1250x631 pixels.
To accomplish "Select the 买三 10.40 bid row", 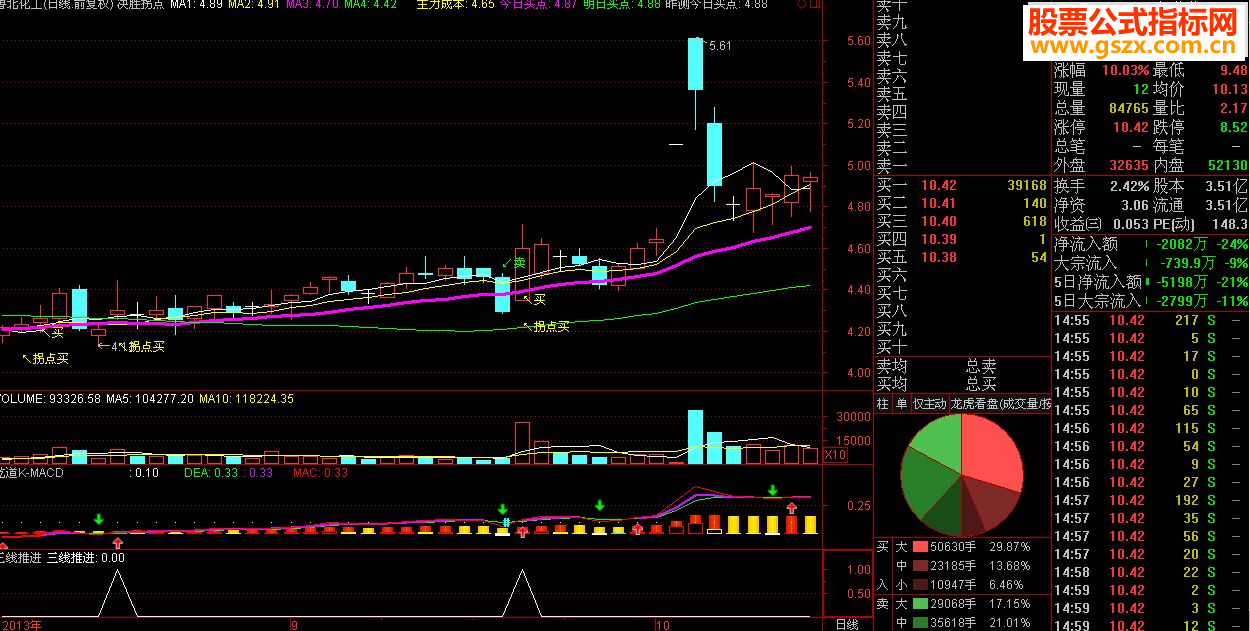I will tap(962, 222).
